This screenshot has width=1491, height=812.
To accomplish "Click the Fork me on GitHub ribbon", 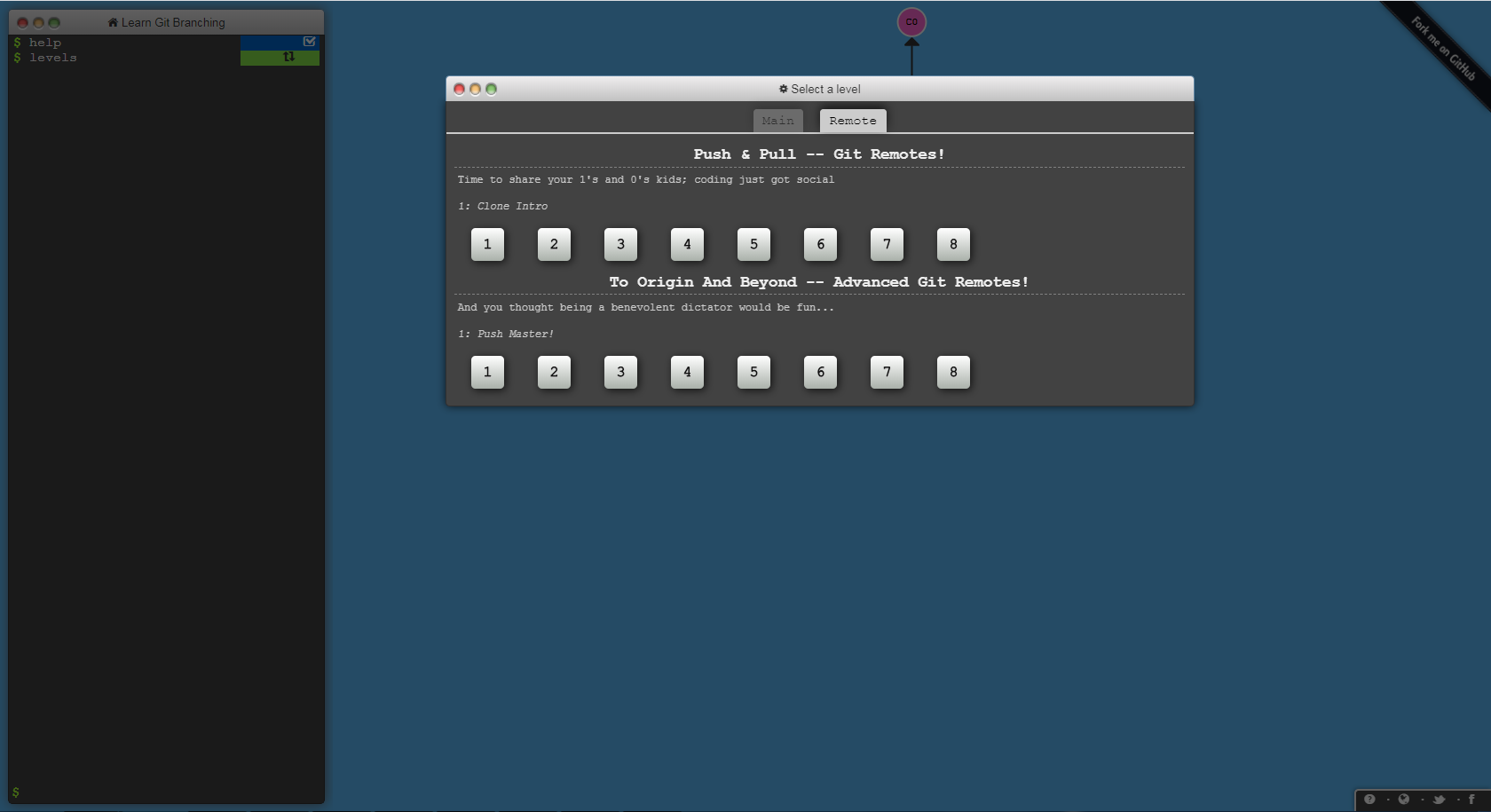I will click(x=1443, y=50).
